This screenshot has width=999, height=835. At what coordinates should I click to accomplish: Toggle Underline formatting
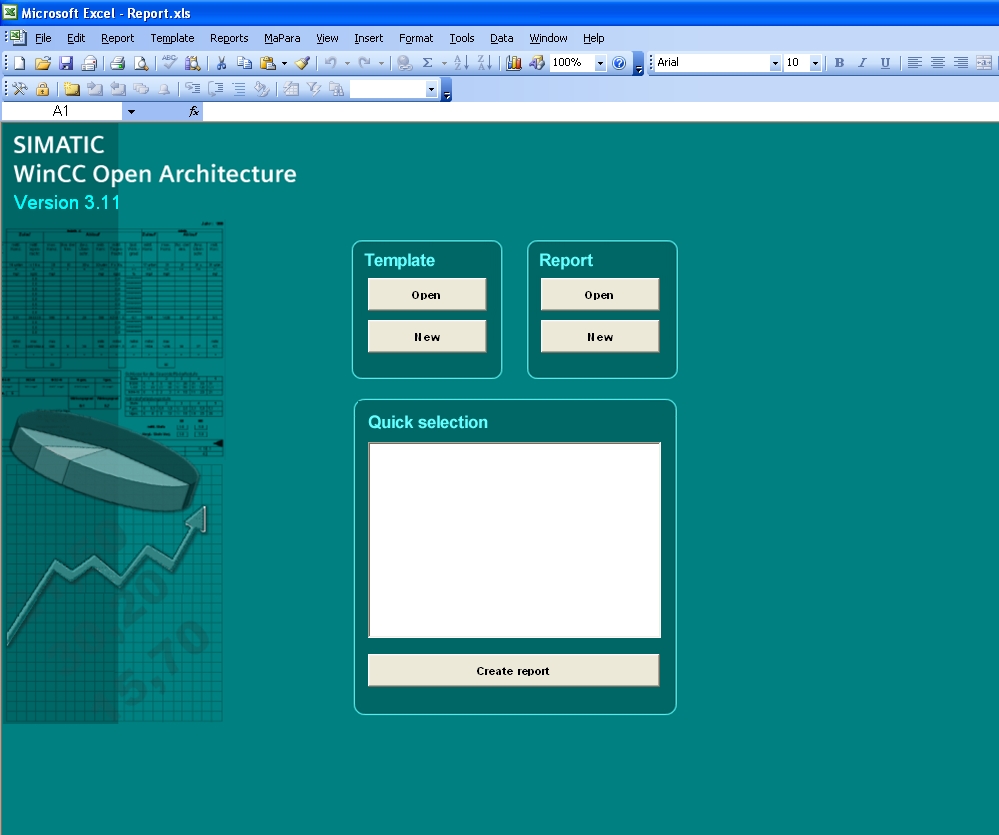point(885,62)
